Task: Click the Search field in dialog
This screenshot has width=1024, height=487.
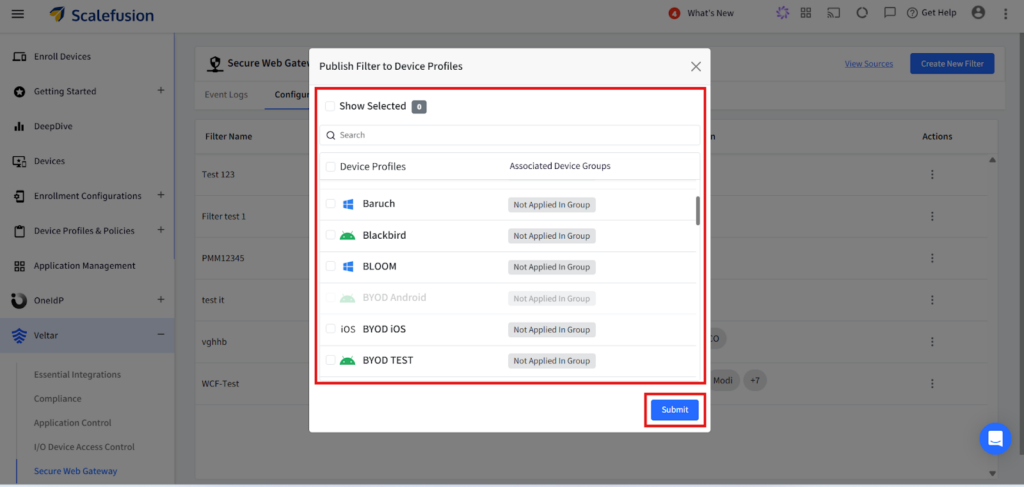Action: click(x=509, y=135)
